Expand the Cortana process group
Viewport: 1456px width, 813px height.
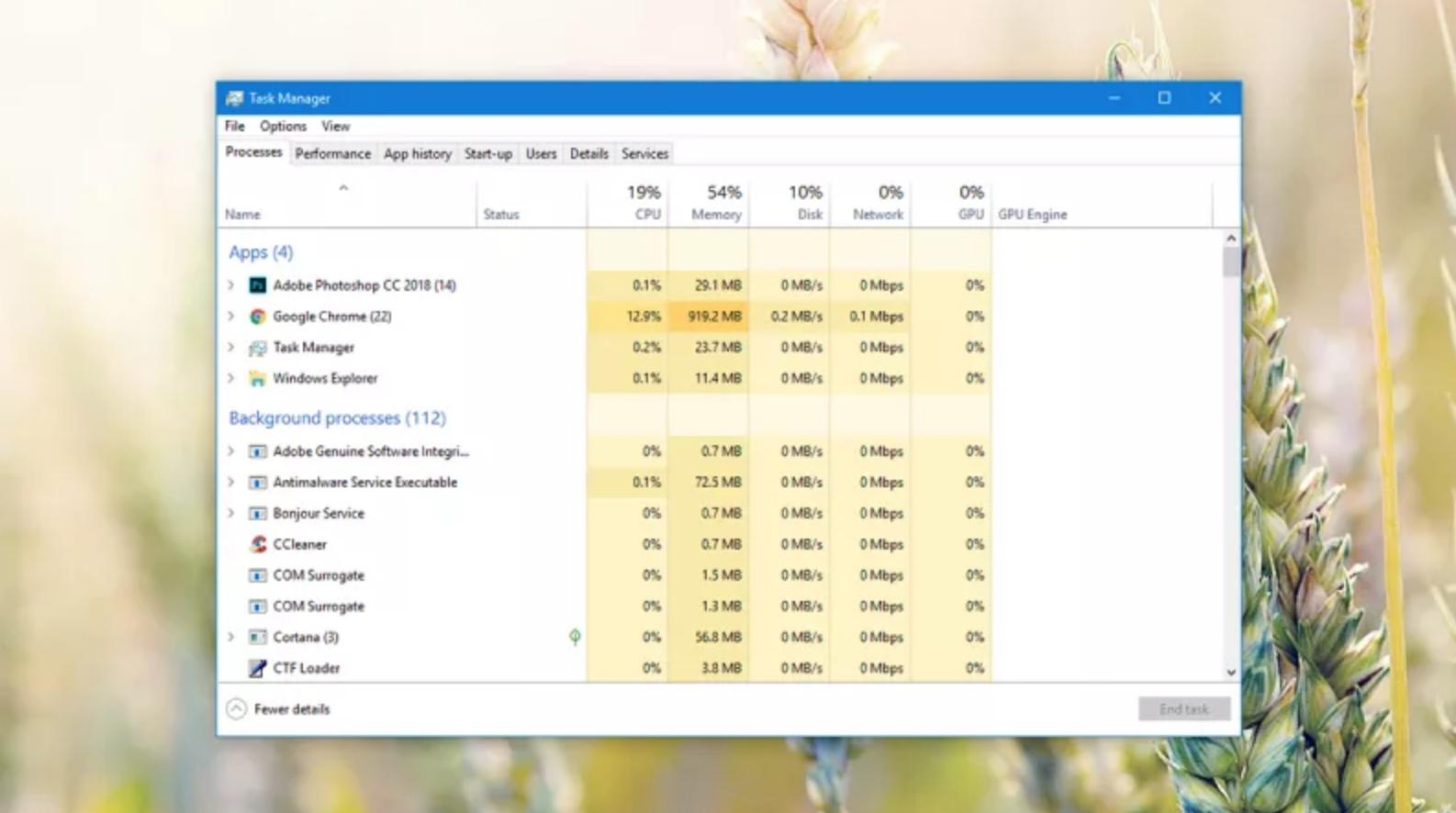tap(231, 637)
